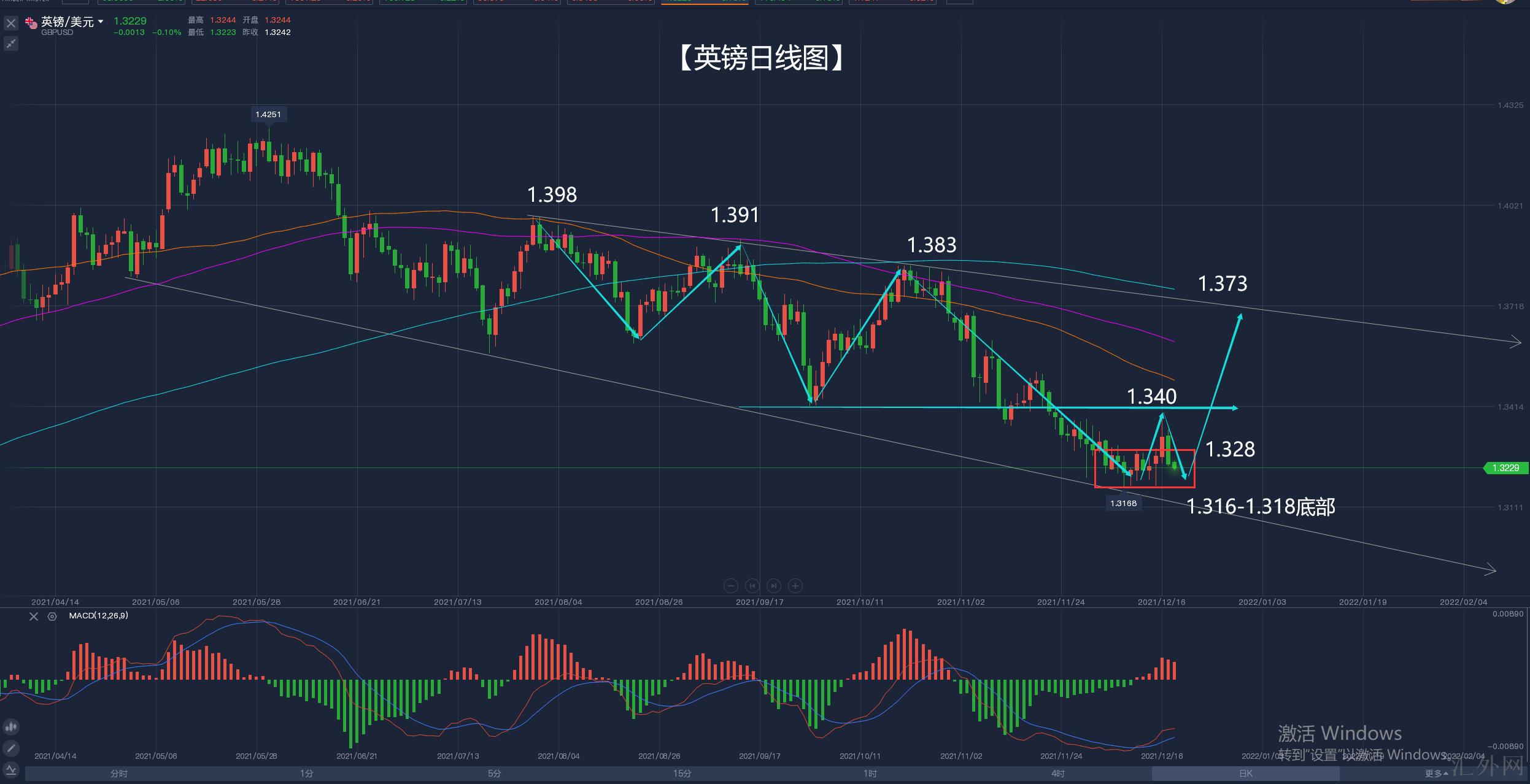Screen dimensions: 1530x784
Task: Close the MACD indicator panel
Action: 34,617
